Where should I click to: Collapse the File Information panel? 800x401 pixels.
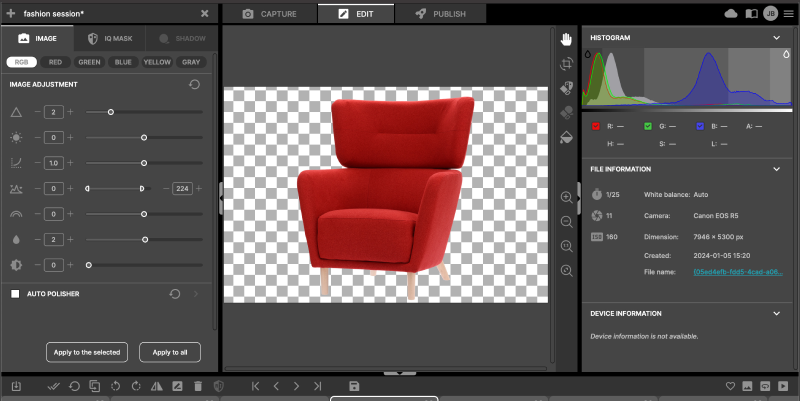pyautogui.click(x=777, y=169)
